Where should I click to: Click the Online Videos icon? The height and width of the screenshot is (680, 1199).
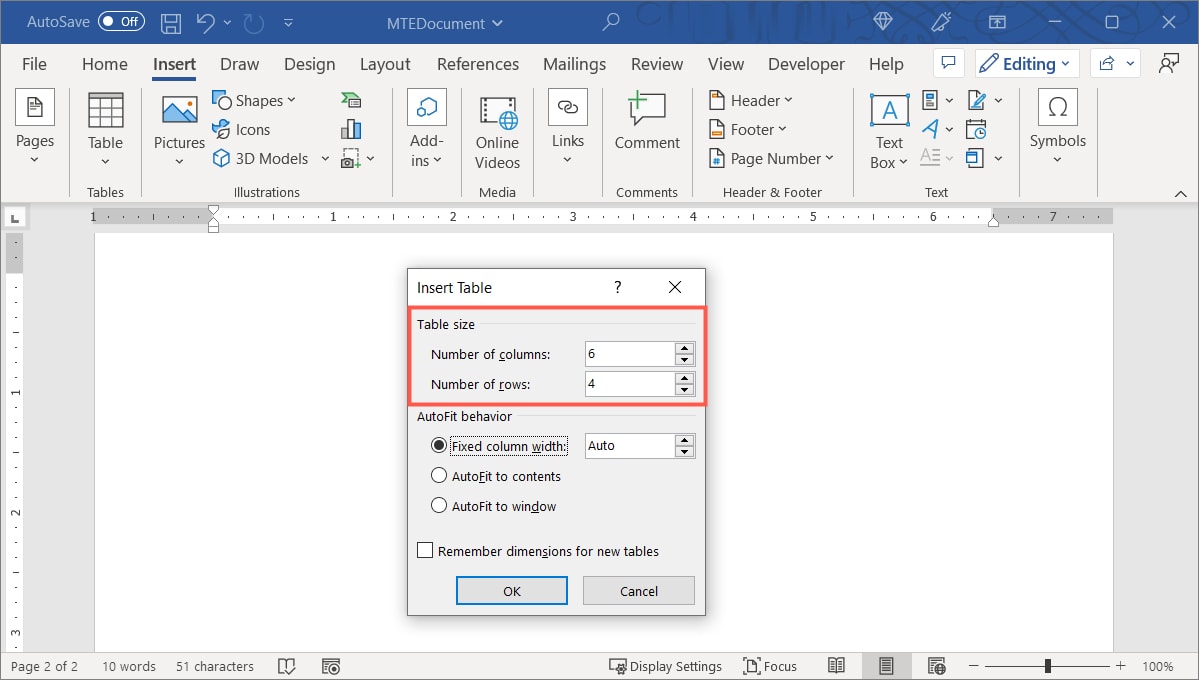497,115
